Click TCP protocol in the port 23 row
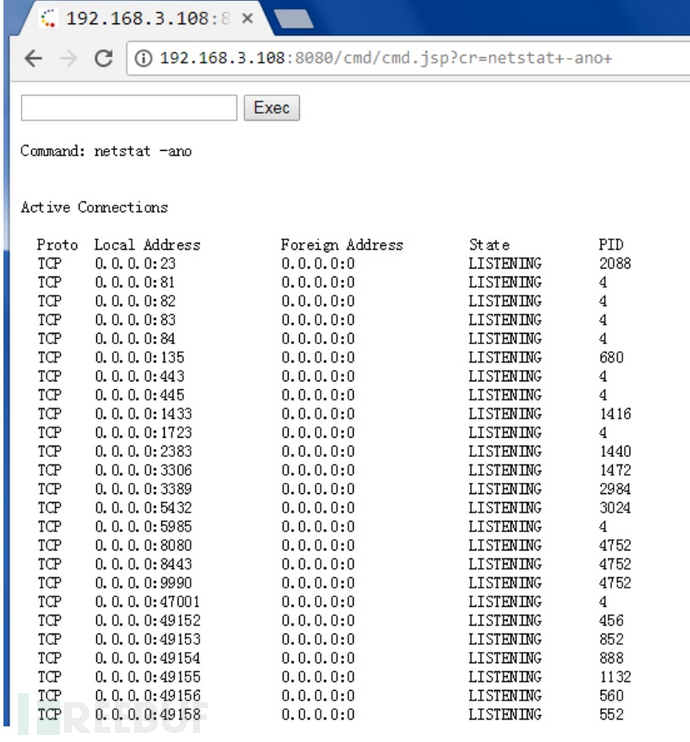 [49, 263]
